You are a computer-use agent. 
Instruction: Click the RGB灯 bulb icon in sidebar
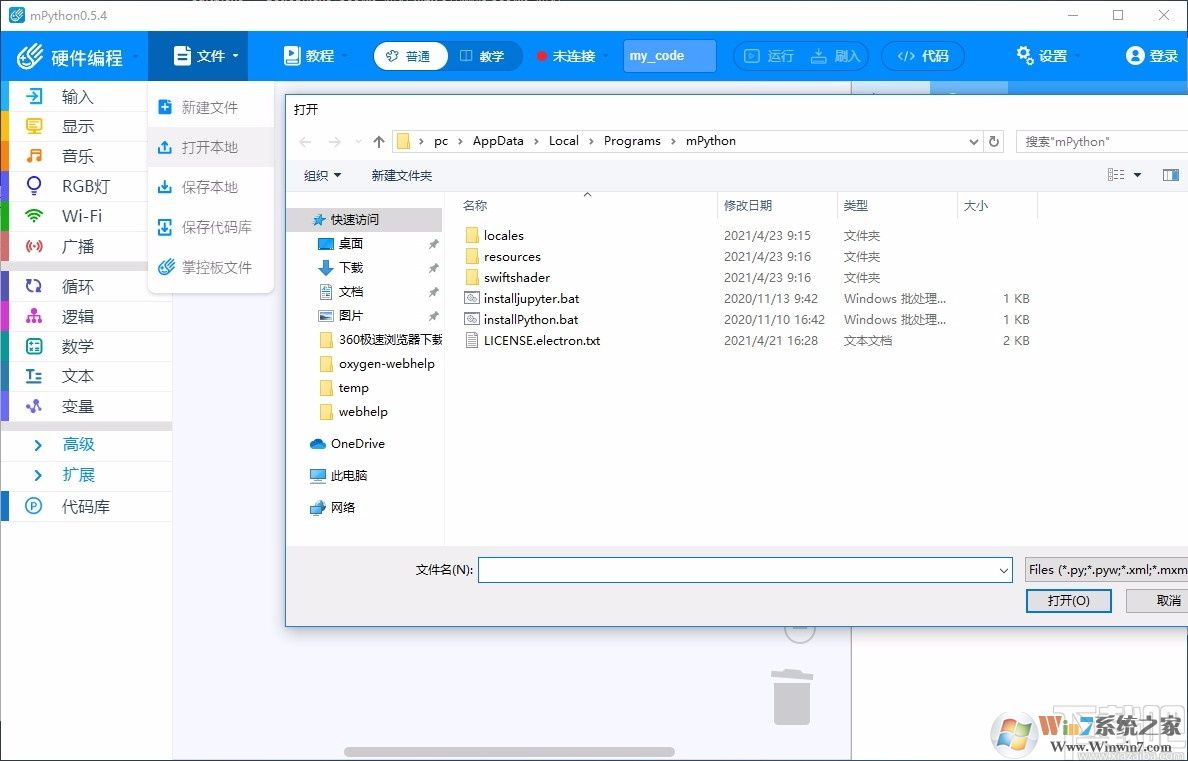34,186
